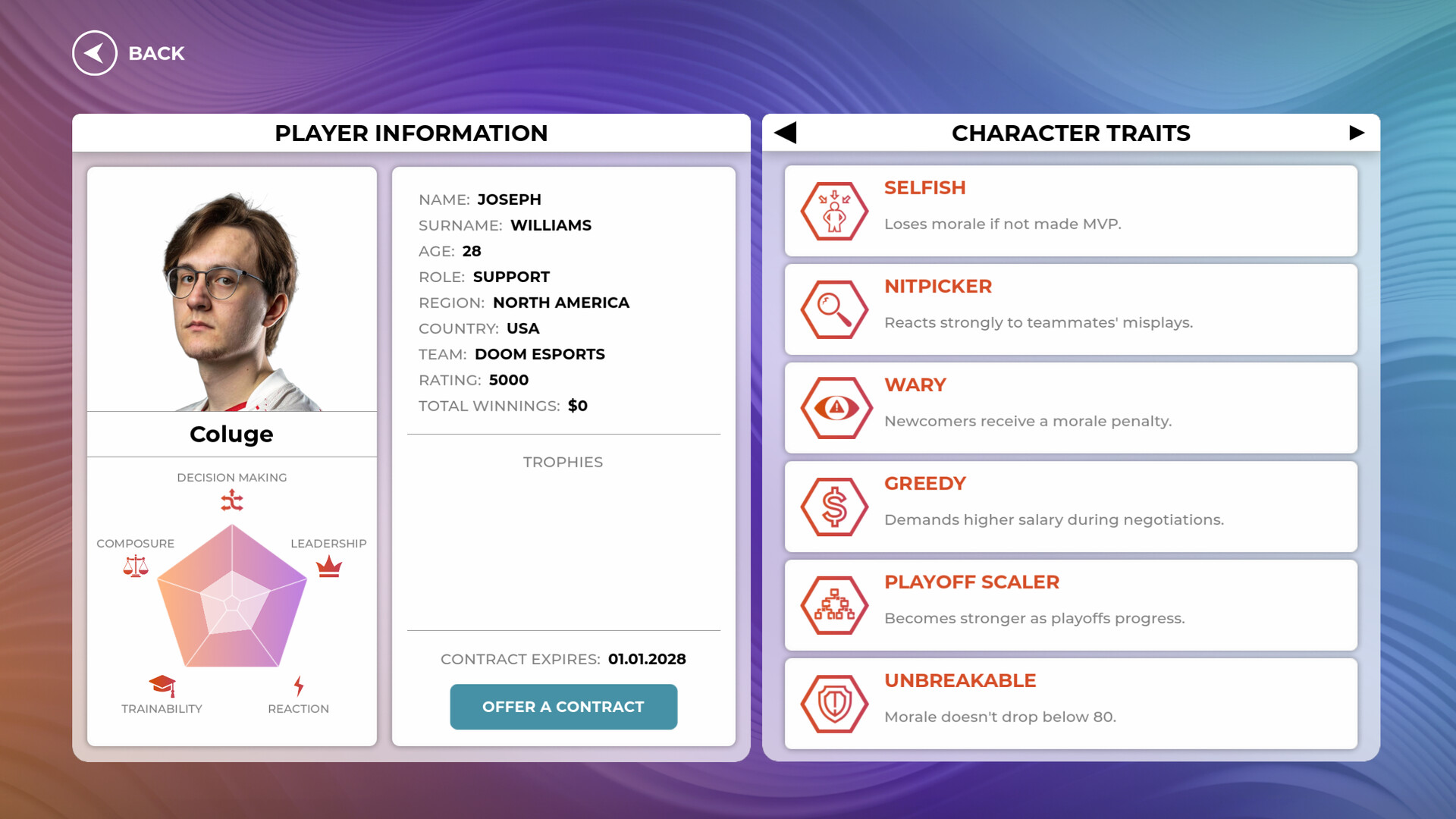Click the Back arrow icon
The width and height of the screenshot is (1456, 819).
[93, 53]
